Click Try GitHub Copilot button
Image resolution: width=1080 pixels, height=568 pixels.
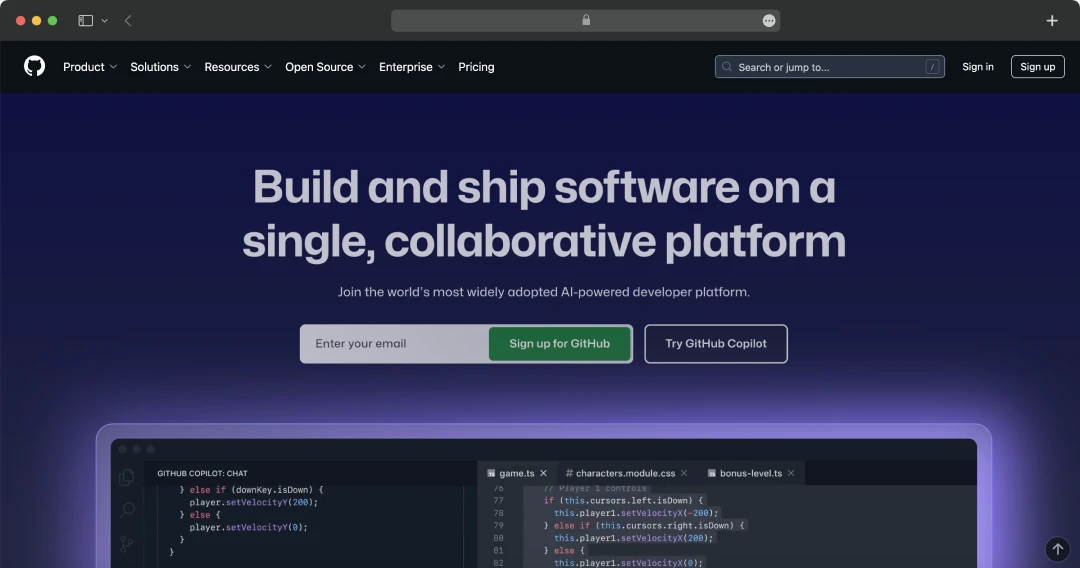pos(716,344)
